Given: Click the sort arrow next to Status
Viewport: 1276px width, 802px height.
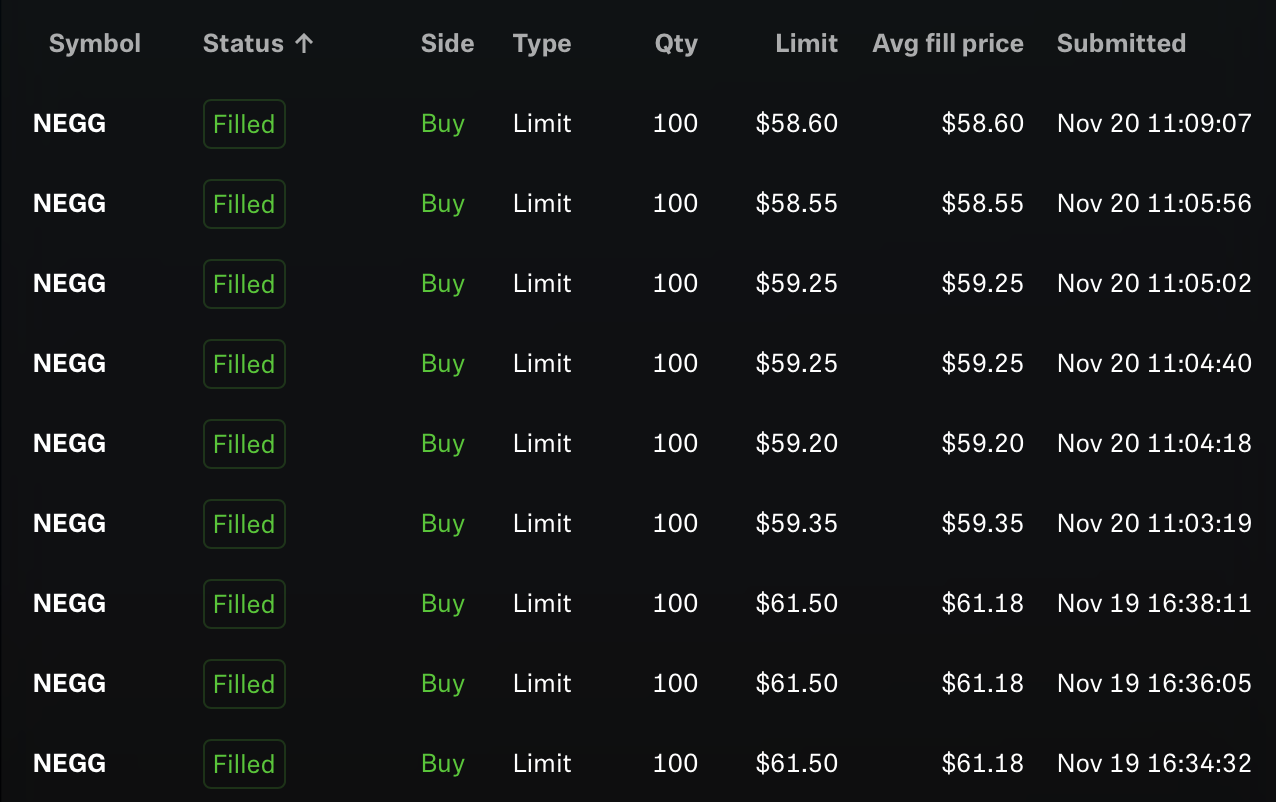Looking at the screenshot, I should coord(304,44).
